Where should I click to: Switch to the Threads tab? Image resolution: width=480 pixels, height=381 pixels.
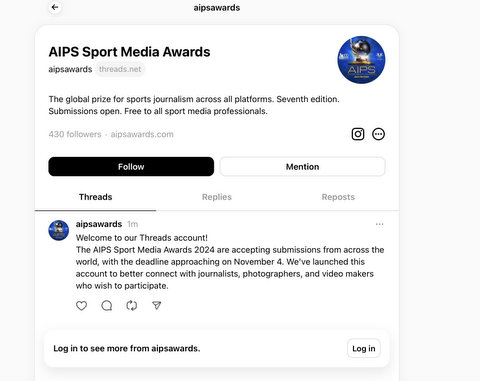pyautogui.click(x=95, y=197)
